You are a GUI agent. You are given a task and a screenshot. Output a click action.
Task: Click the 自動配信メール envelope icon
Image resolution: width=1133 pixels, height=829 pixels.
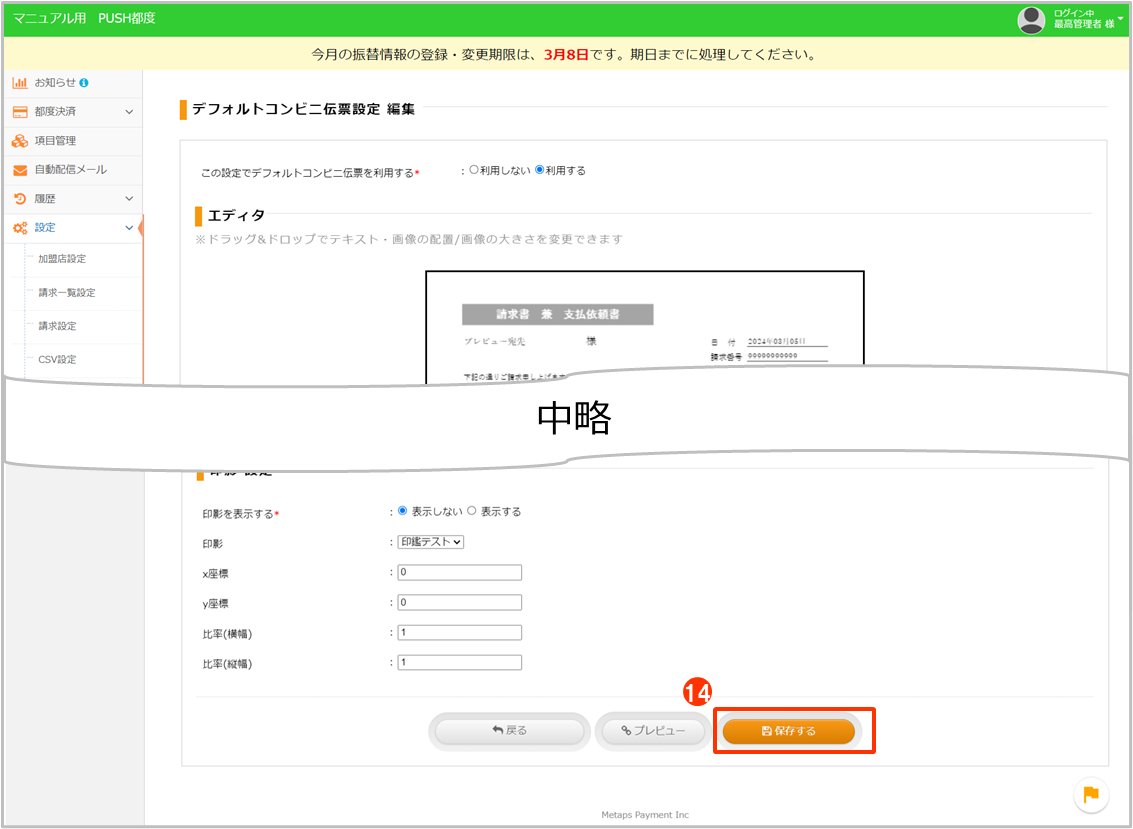20,170
